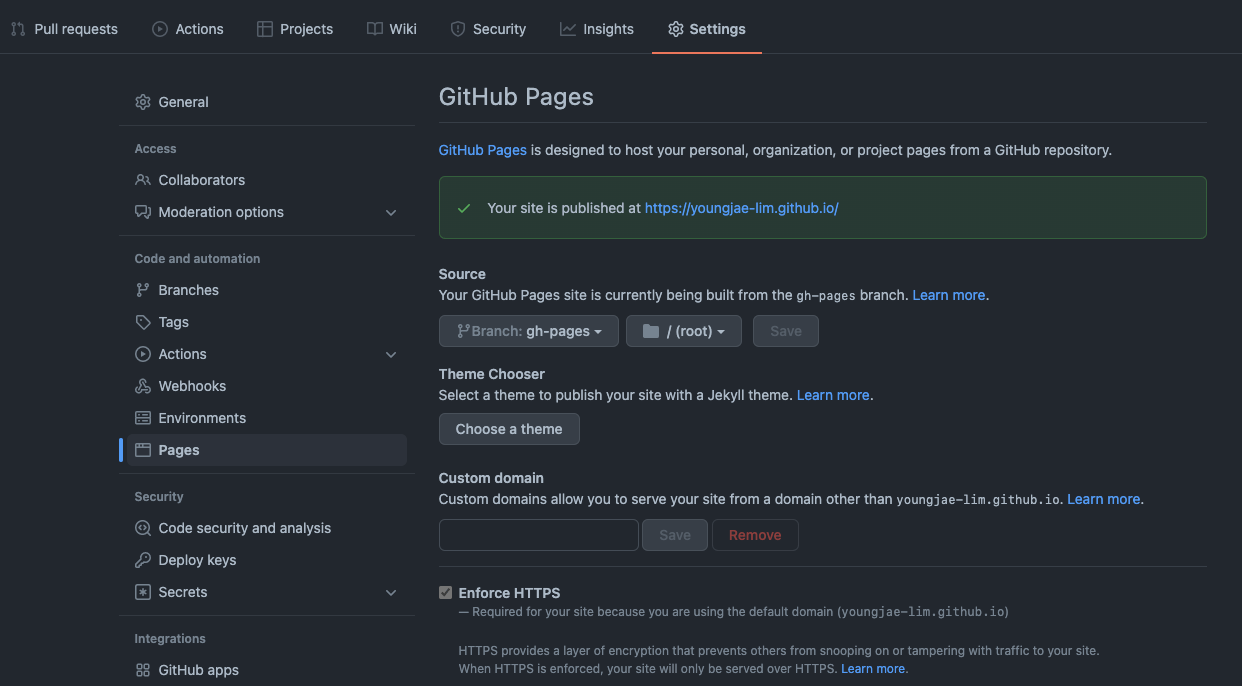Expand Moderation options chevron
This screenshot has width=1242, height=686.
(391, 212)
